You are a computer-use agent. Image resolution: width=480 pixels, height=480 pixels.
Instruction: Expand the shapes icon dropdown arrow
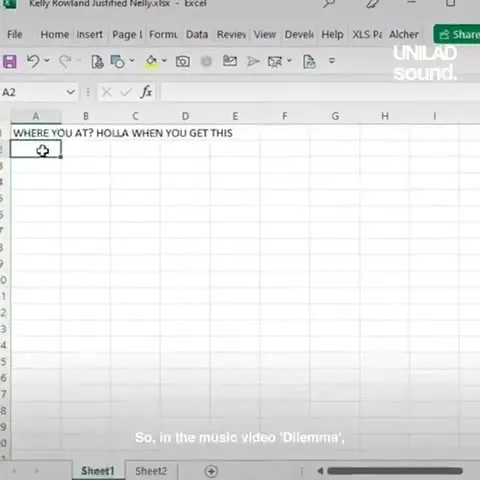click(x=132, y=60)
